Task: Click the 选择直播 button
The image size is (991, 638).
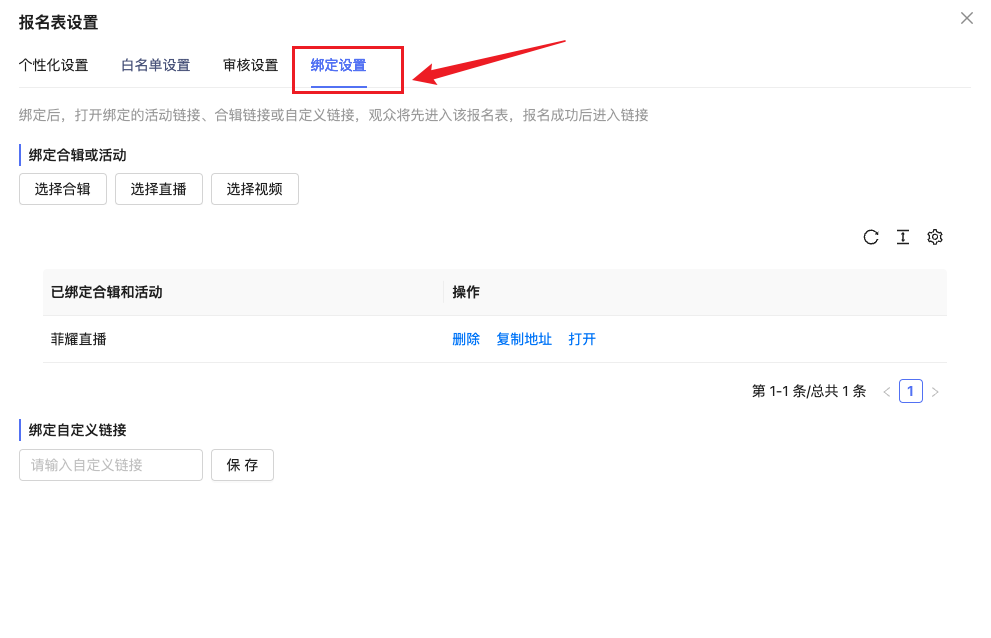Action: pyautogui.click(x=159, y=189)
